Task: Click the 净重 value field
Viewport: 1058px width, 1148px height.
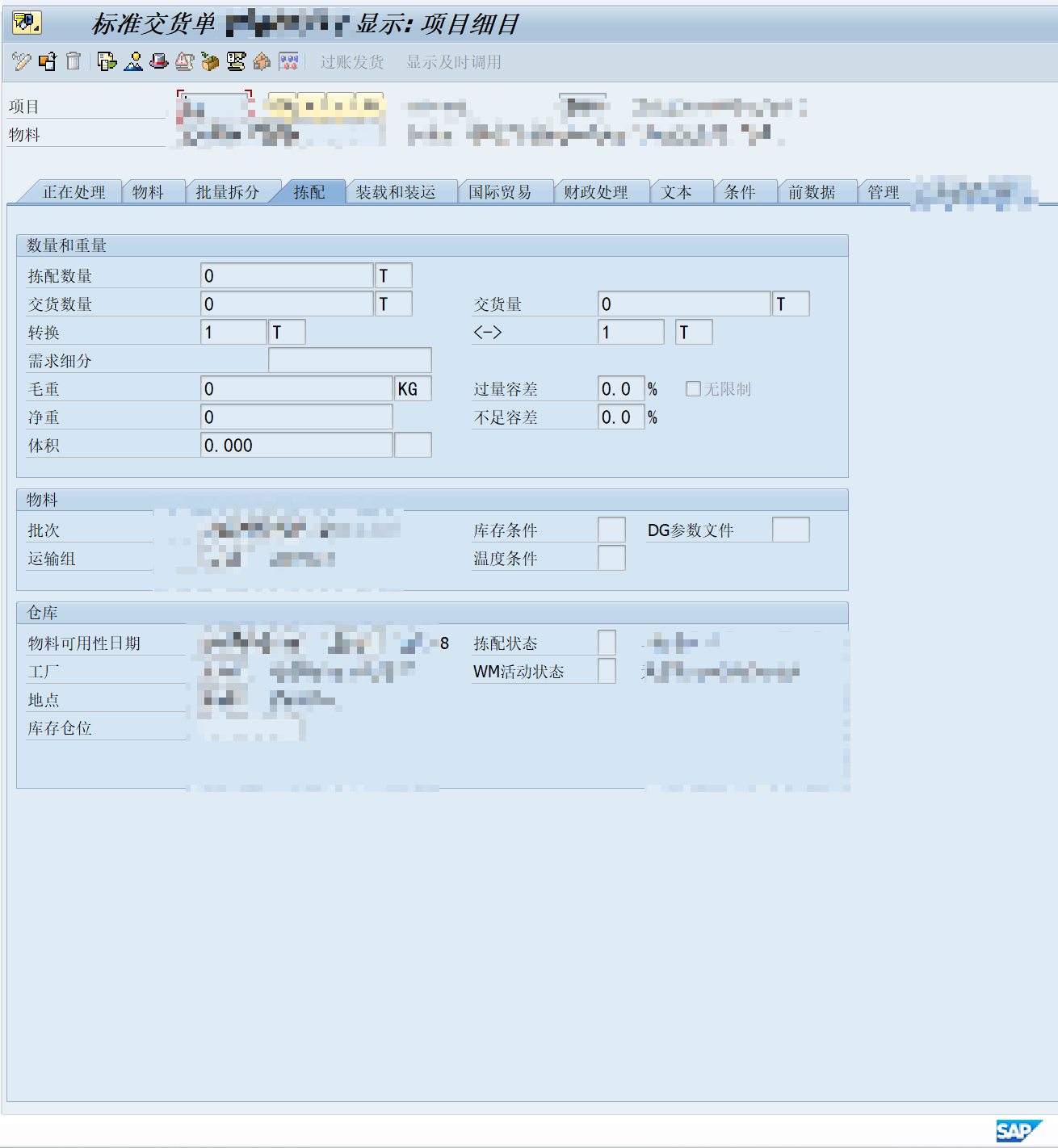Action: coord(296,417)
